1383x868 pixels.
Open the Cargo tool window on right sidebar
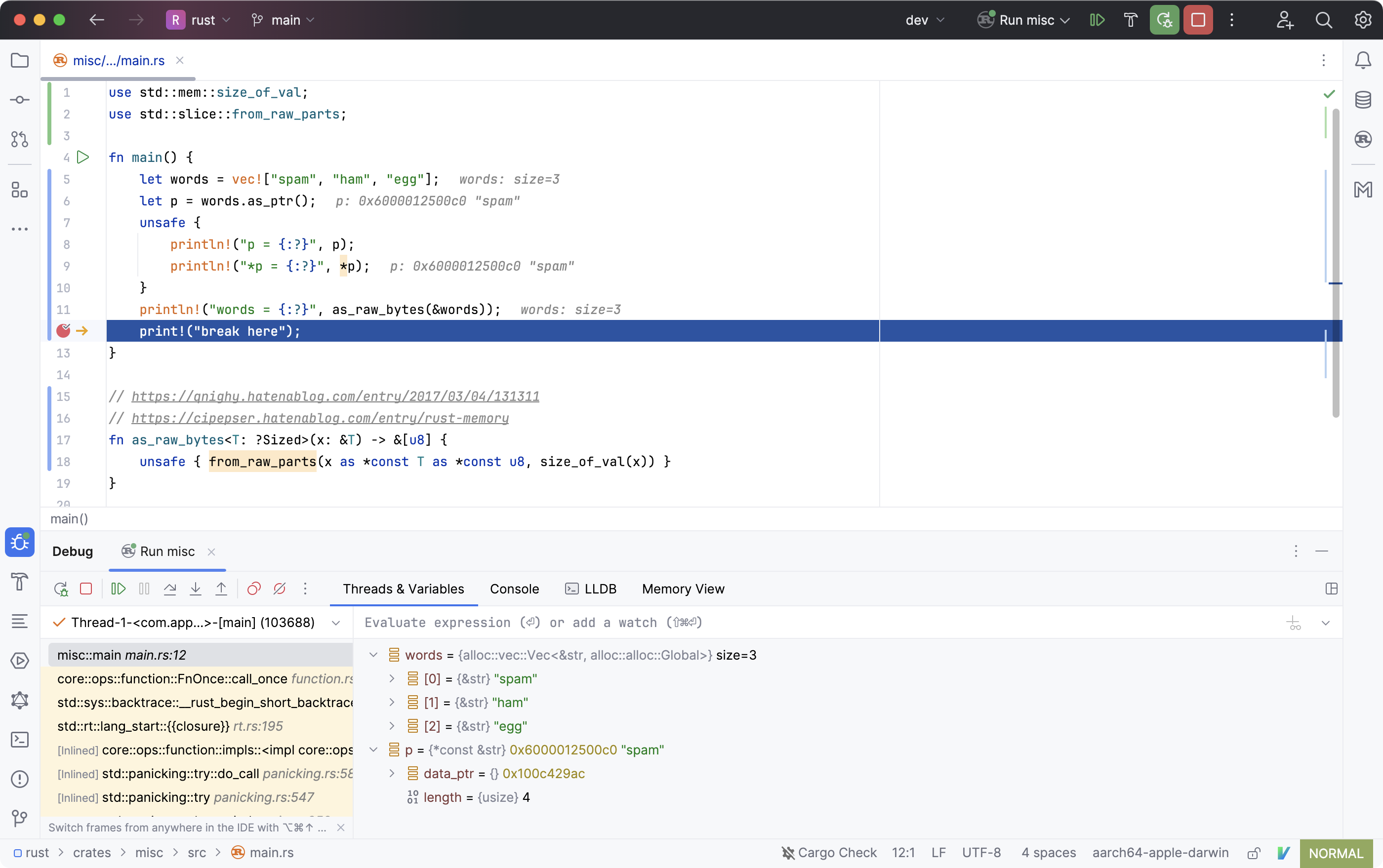1363,139
